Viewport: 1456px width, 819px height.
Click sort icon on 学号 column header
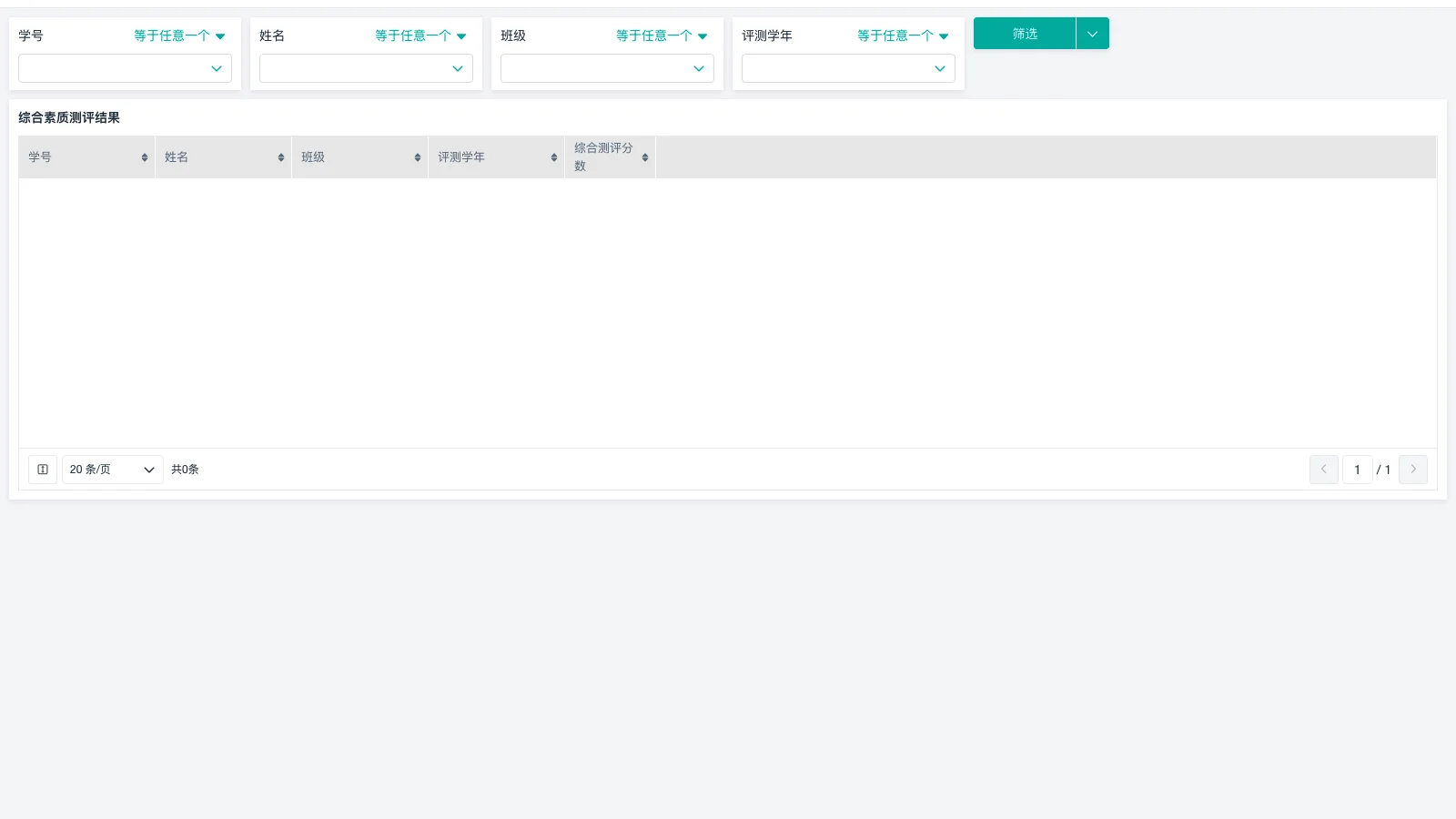(x=145, y=157)
